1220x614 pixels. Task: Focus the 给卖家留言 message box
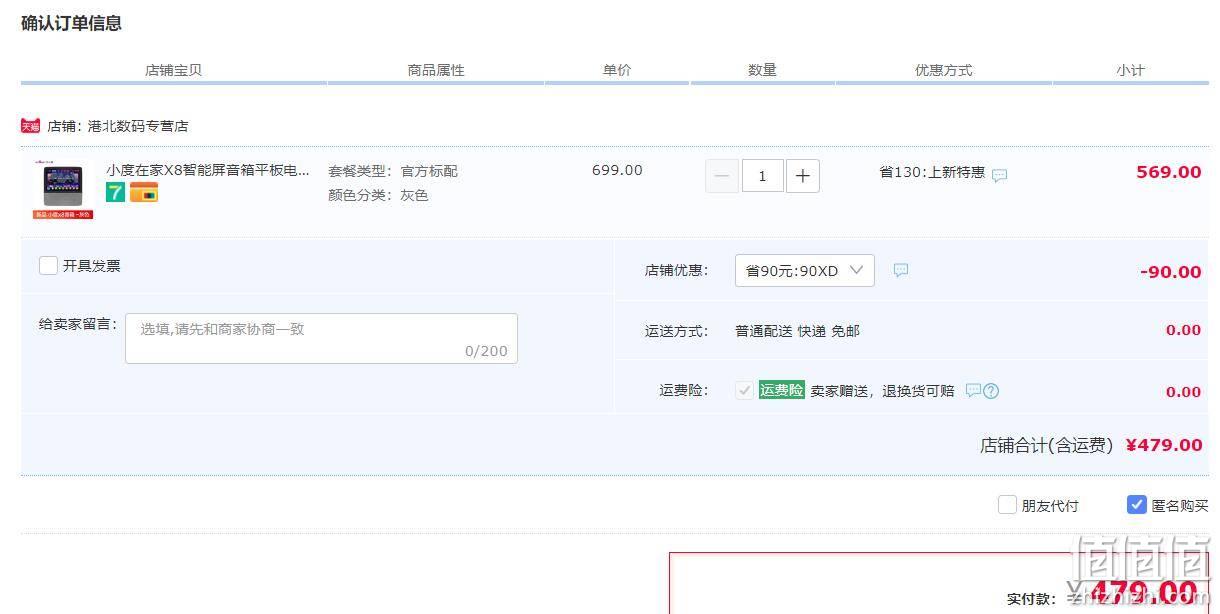point(321,338)
